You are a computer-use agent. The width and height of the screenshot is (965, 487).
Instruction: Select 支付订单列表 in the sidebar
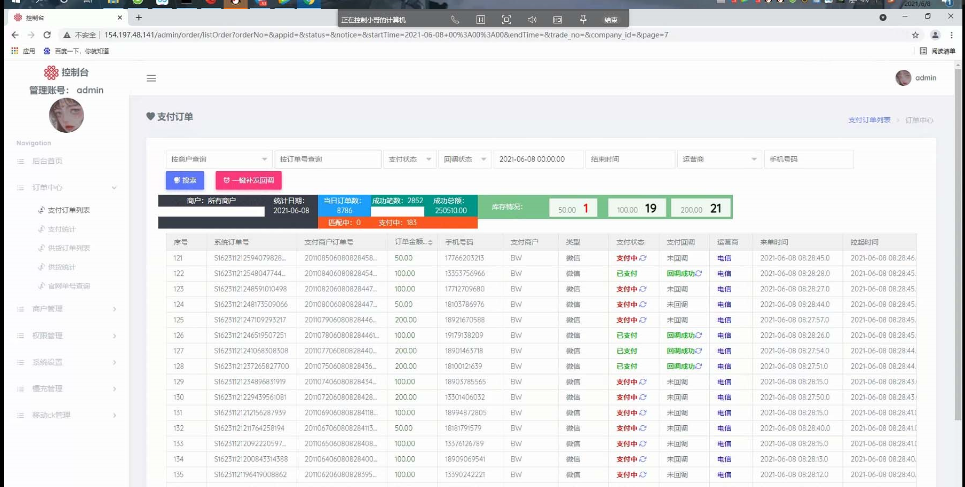pos(69,211)
